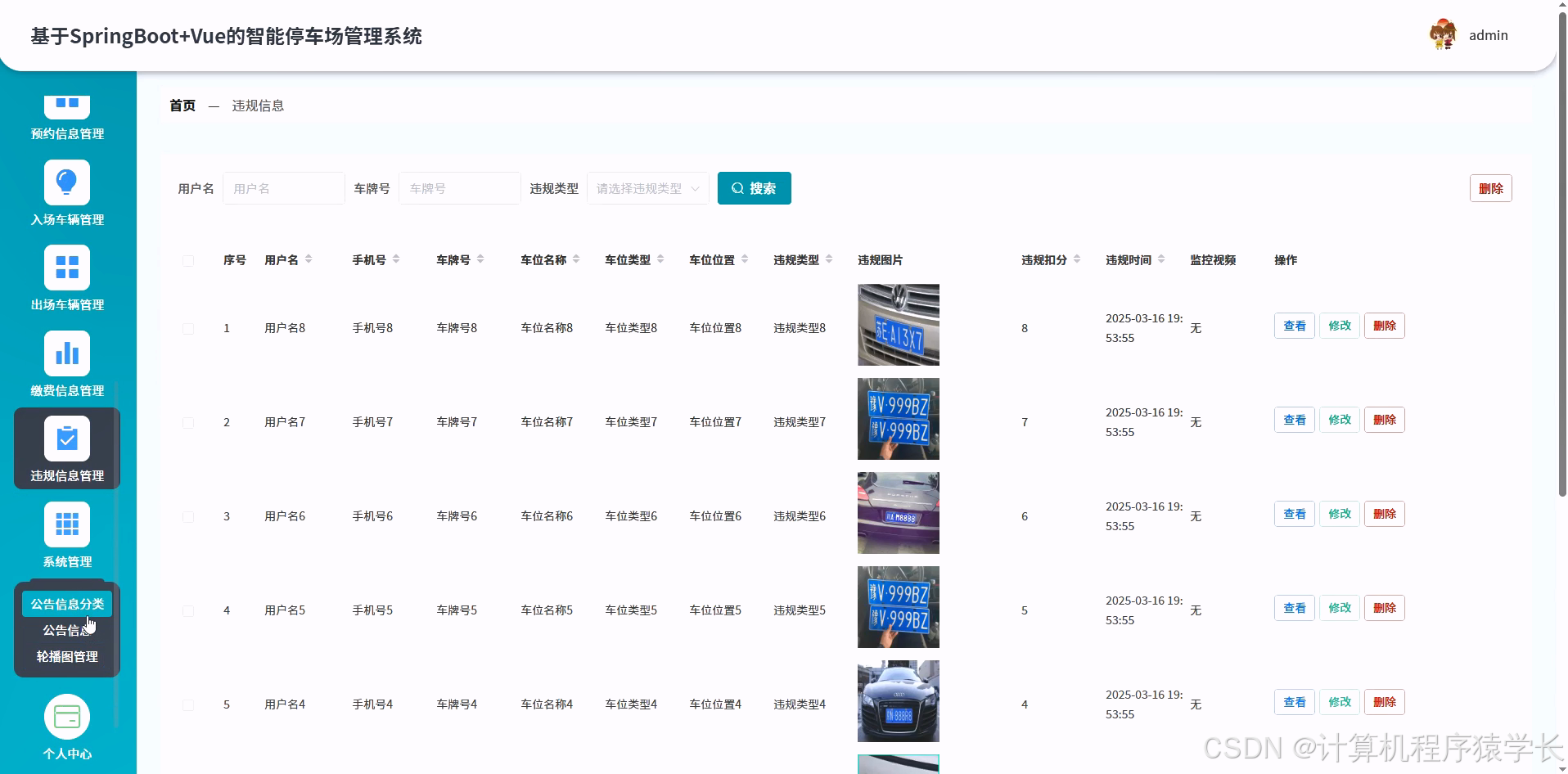Screen dimensions: 1568x774
Task: Click the top-right batch 删除 button
Action: pyautogui.click(x=1490, y=188)
